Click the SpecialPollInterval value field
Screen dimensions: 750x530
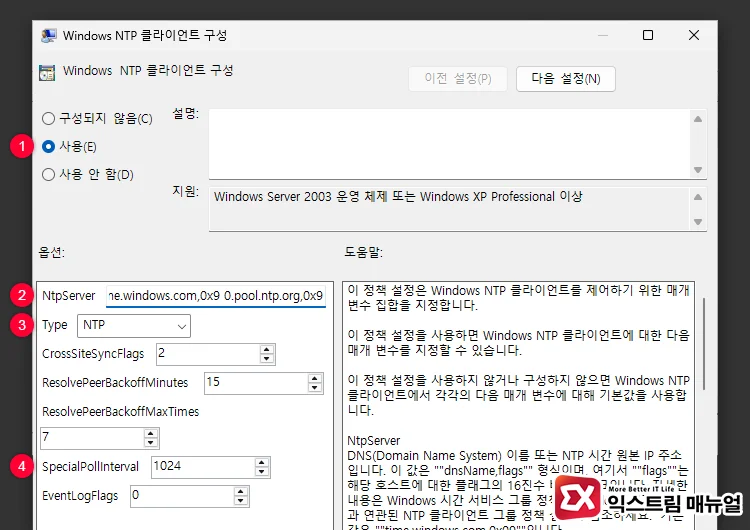pos(203,467)
